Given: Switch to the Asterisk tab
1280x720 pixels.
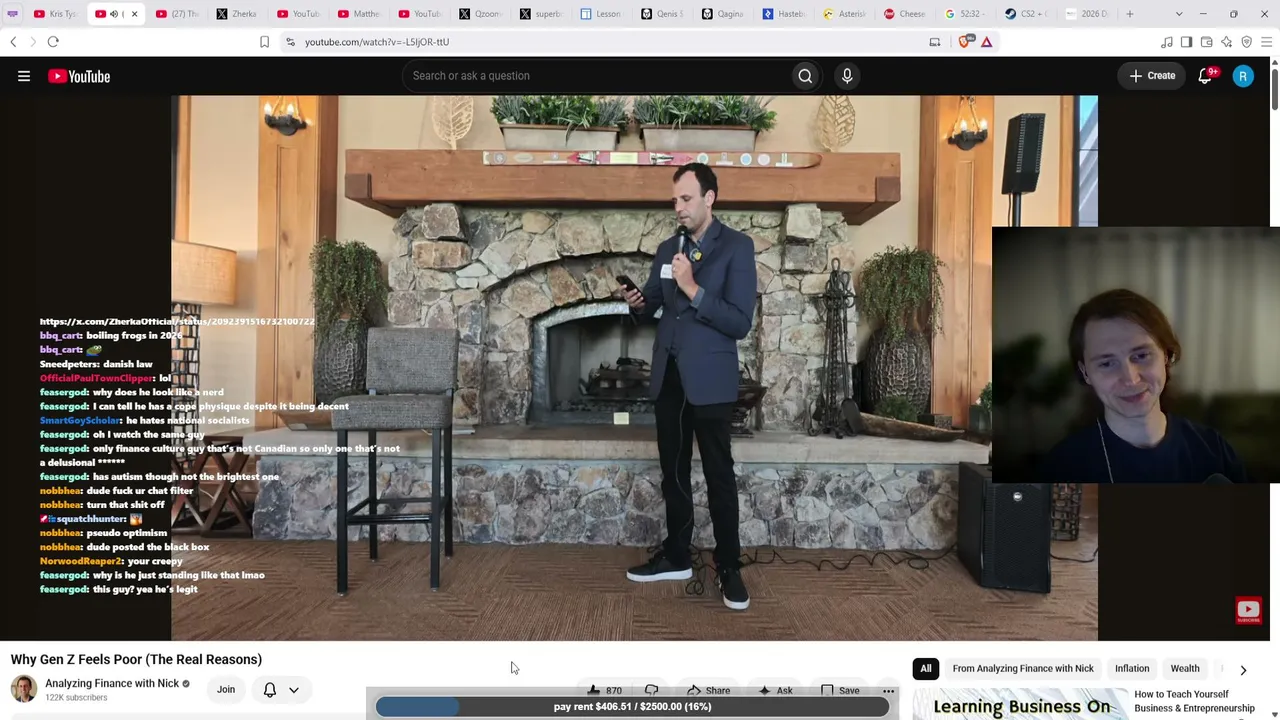Looking at the screenshot, I should click(844, 14).
